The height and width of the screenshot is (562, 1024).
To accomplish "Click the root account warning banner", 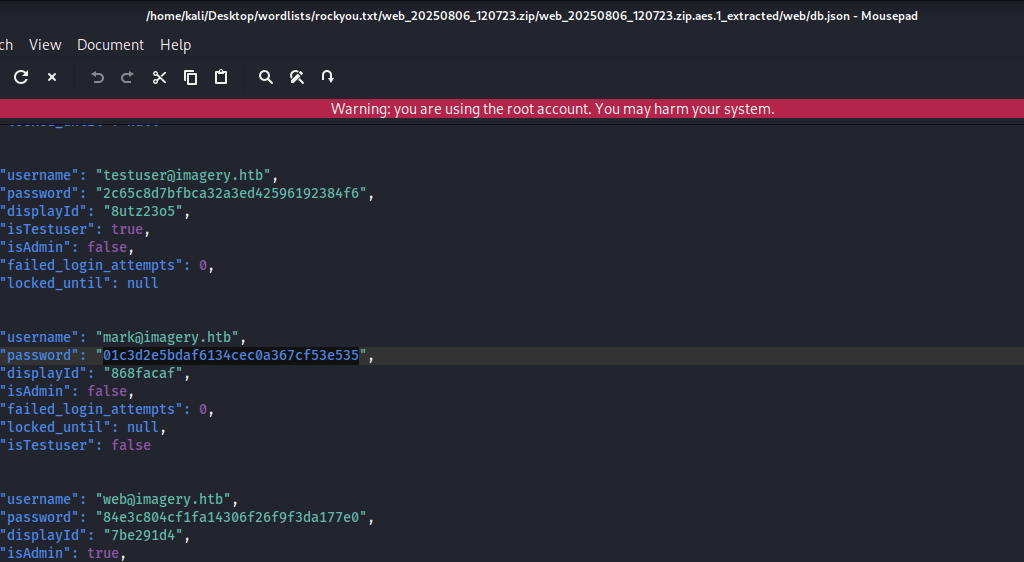I will tap(552, 109).
